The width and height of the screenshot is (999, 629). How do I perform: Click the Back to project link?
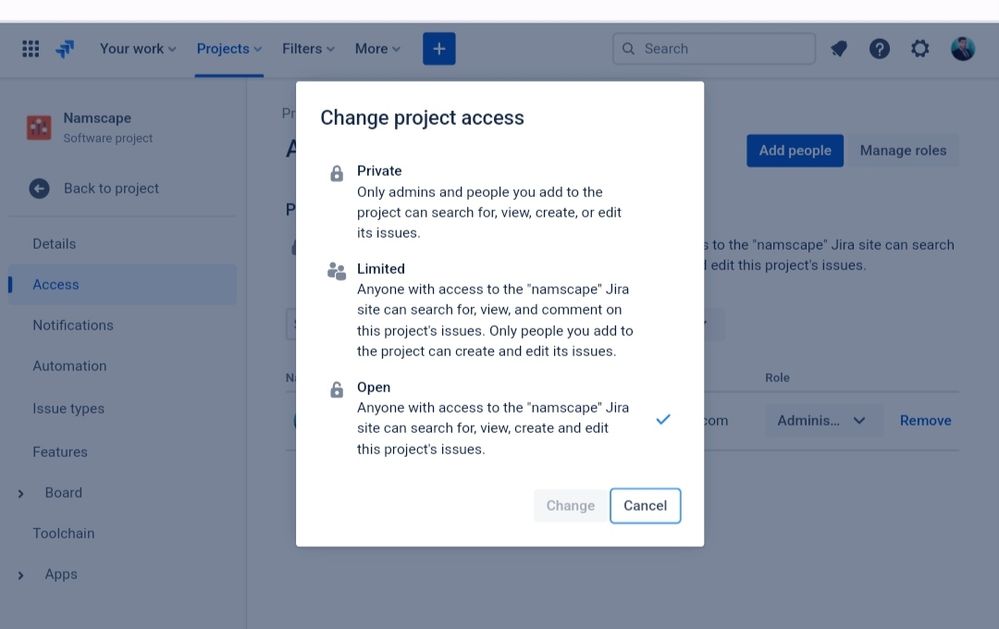point(111,189)
